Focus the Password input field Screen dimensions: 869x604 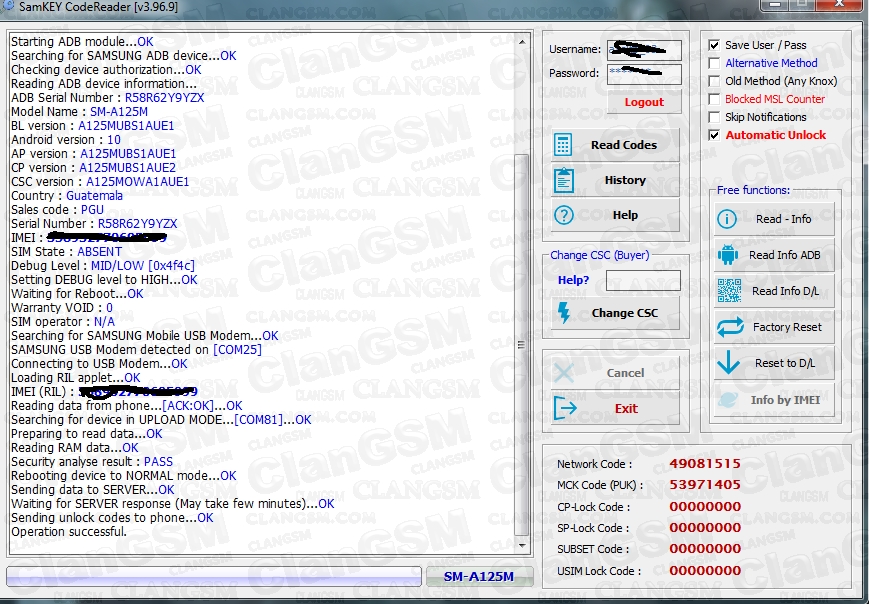(x=644, y=74)
